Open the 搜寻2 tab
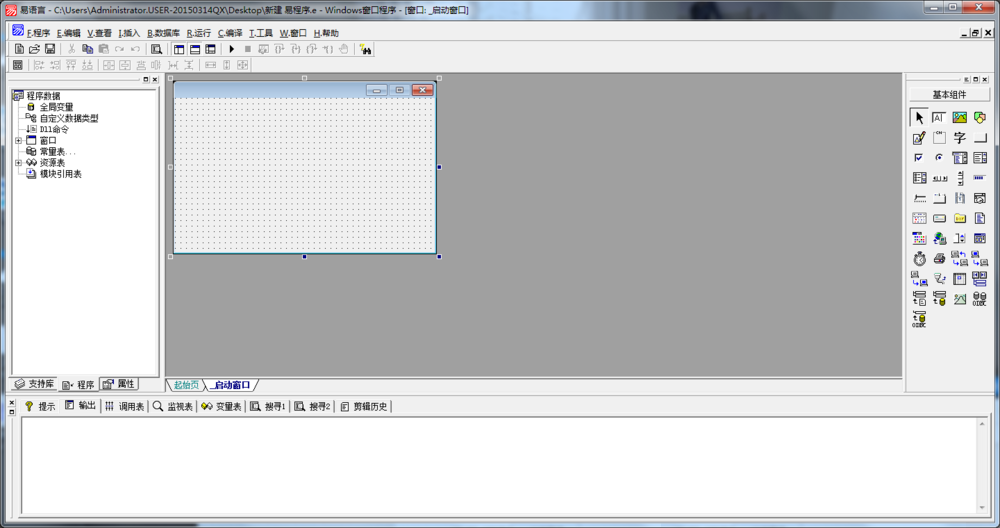Viewport: 1000px width, 528px height. coord(312,406)
